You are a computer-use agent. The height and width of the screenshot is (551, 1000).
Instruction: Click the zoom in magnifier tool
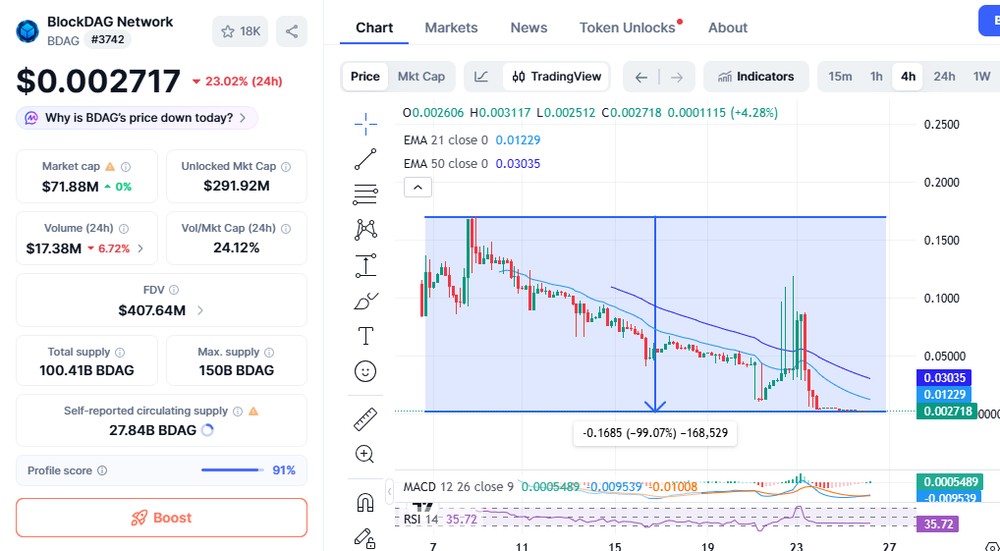click(365, 454)
